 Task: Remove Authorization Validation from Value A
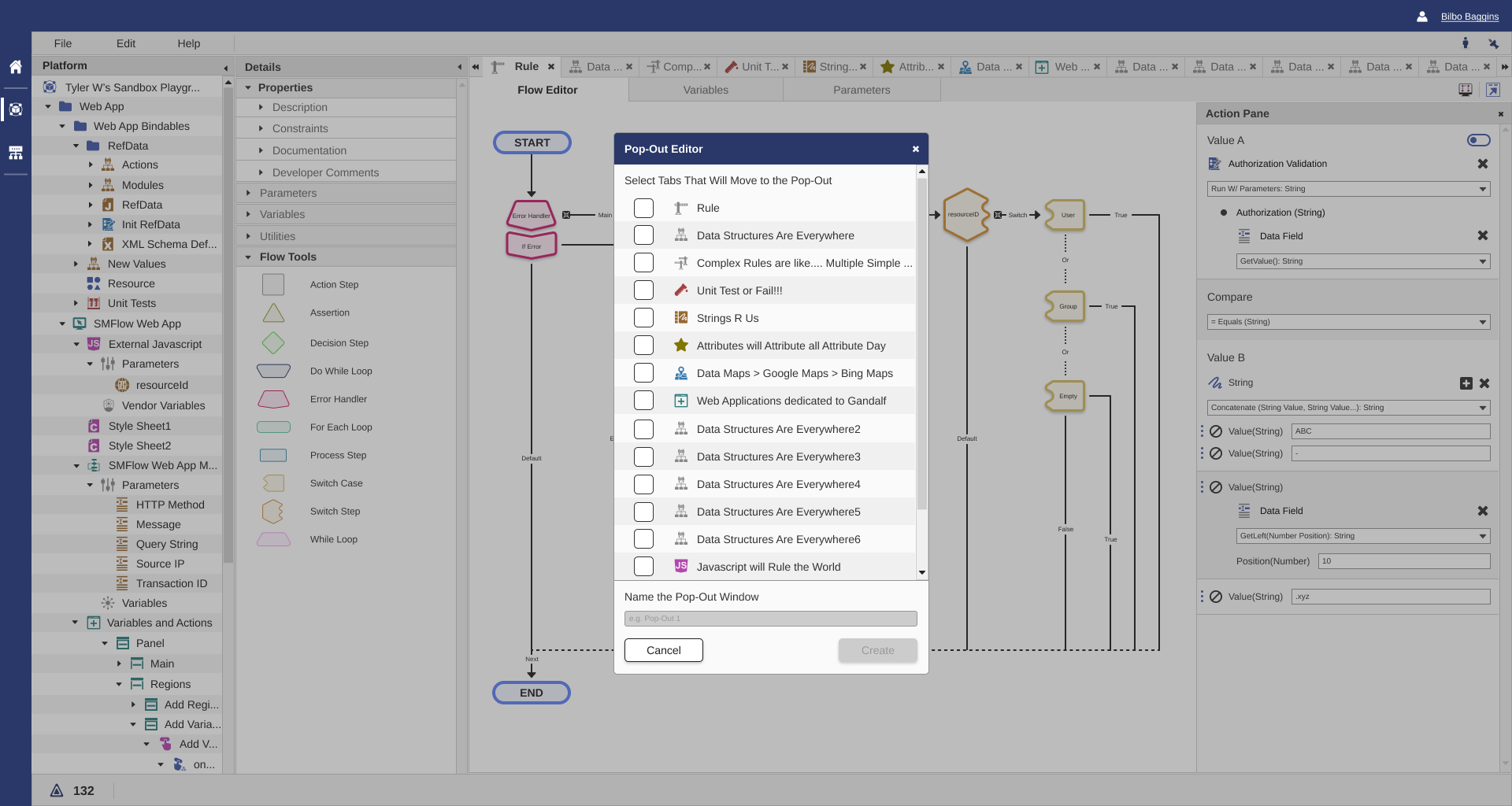click(1483, 164)
